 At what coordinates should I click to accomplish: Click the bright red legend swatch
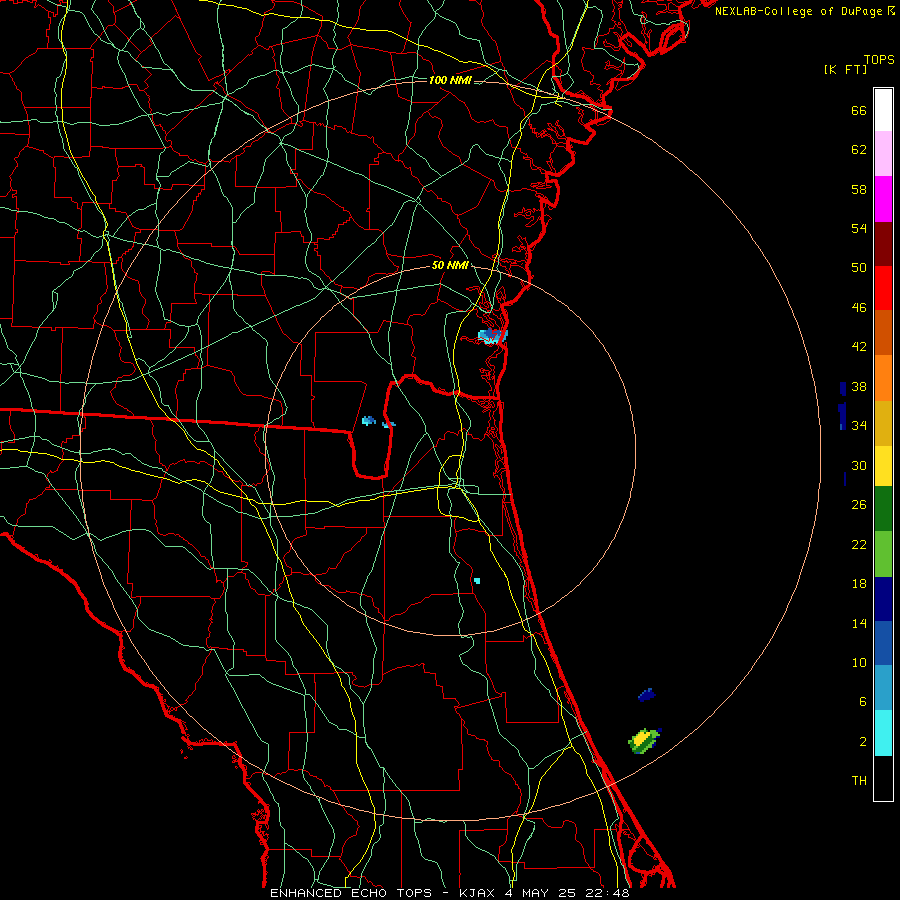tap(883, 288)
